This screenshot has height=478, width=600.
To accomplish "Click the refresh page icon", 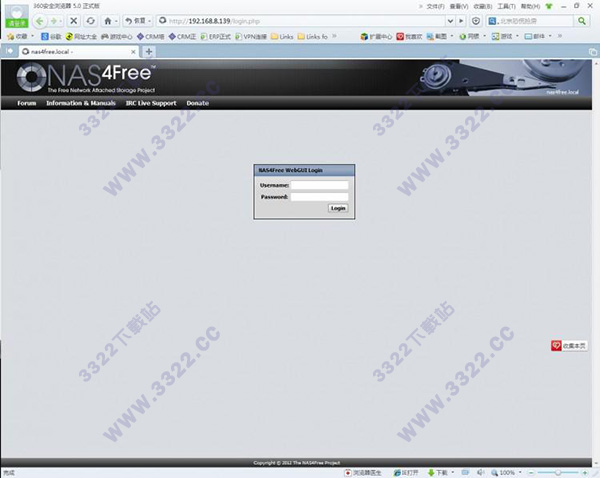I will click(x=91, y=20).
